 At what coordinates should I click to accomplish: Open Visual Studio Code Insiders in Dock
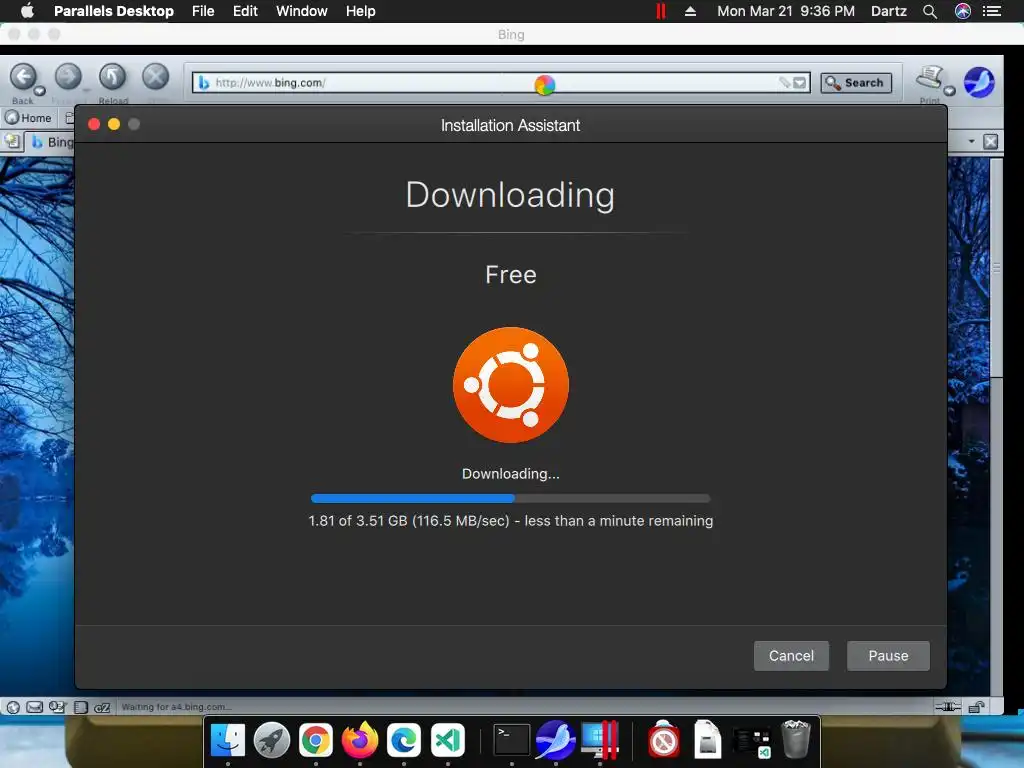tap(447, 741)
